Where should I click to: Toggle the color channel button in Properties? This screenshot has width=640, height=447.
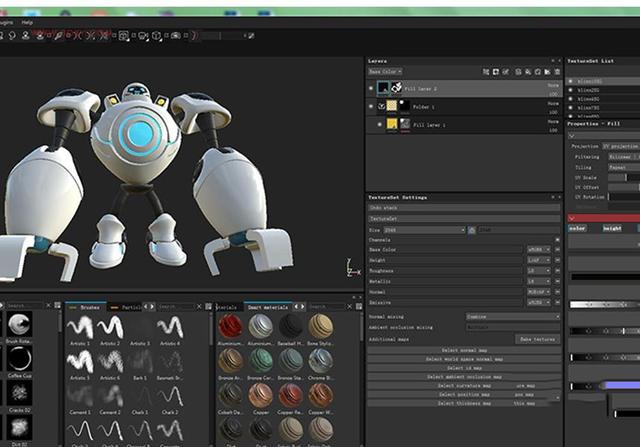click(x=577, y=228)
